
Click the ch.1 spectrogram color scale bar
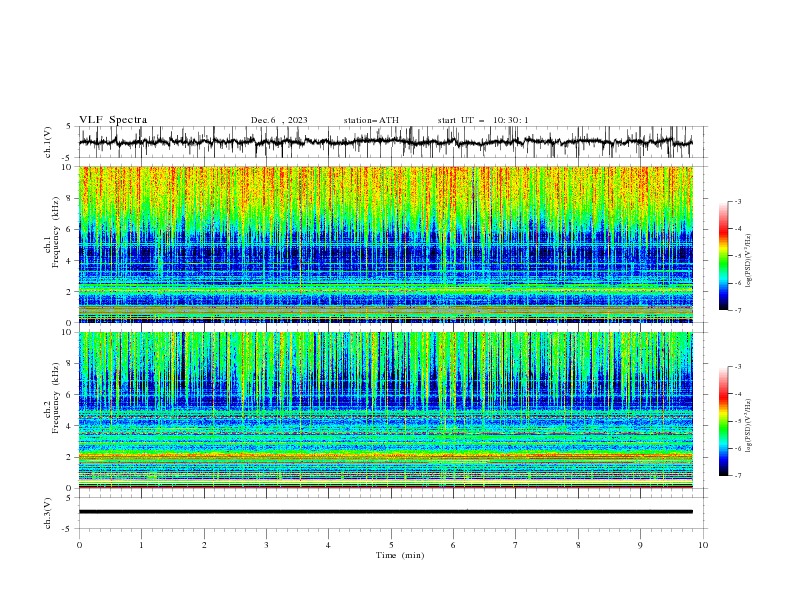click(723, 256)
